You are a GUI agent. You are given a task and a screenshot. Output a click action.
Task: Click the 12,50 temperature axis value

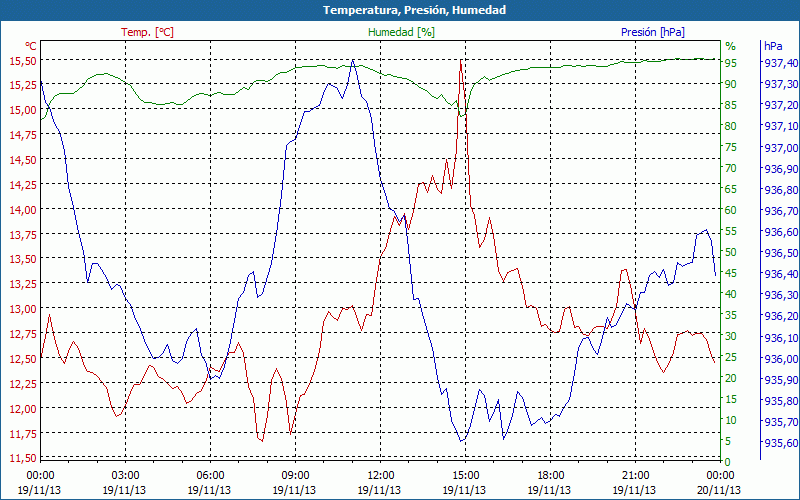pyautogui.click(x=23, y=359)
